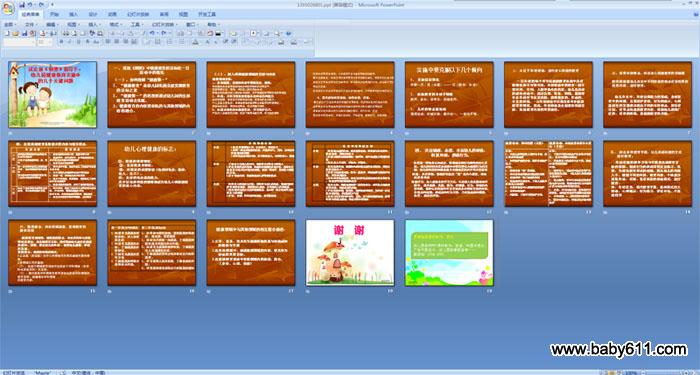Toggle Align Left paragraph

(108, 42)
